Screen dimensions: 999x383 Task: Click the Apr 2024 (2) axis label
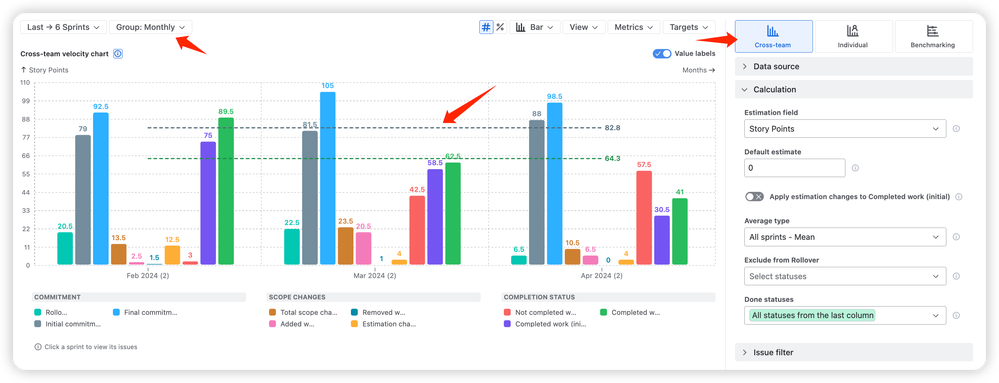point(602,275)
